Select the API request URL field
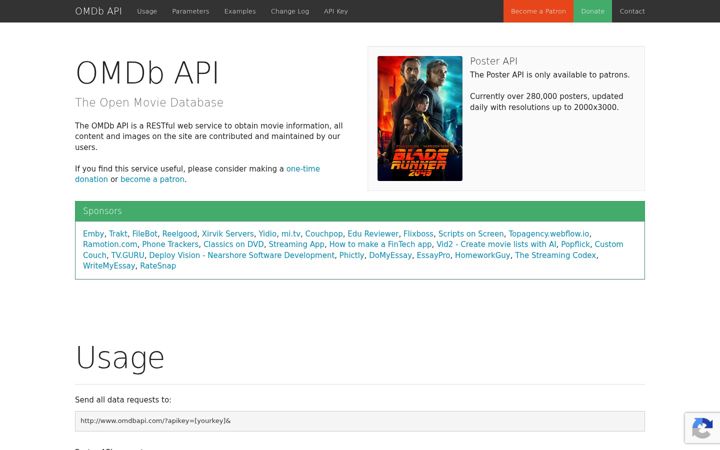 pos(360,421)
